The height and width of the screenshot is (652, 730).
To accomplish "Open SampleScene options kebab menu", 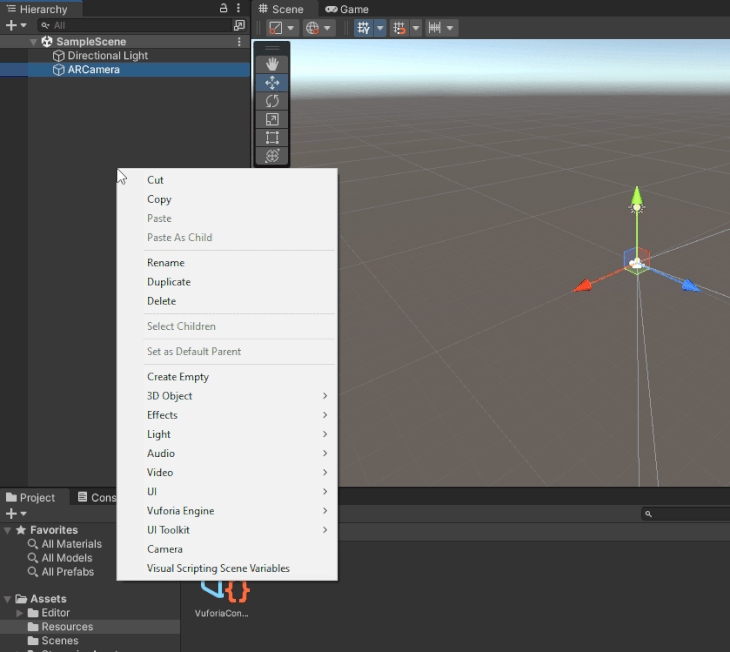I will [239, 41].
